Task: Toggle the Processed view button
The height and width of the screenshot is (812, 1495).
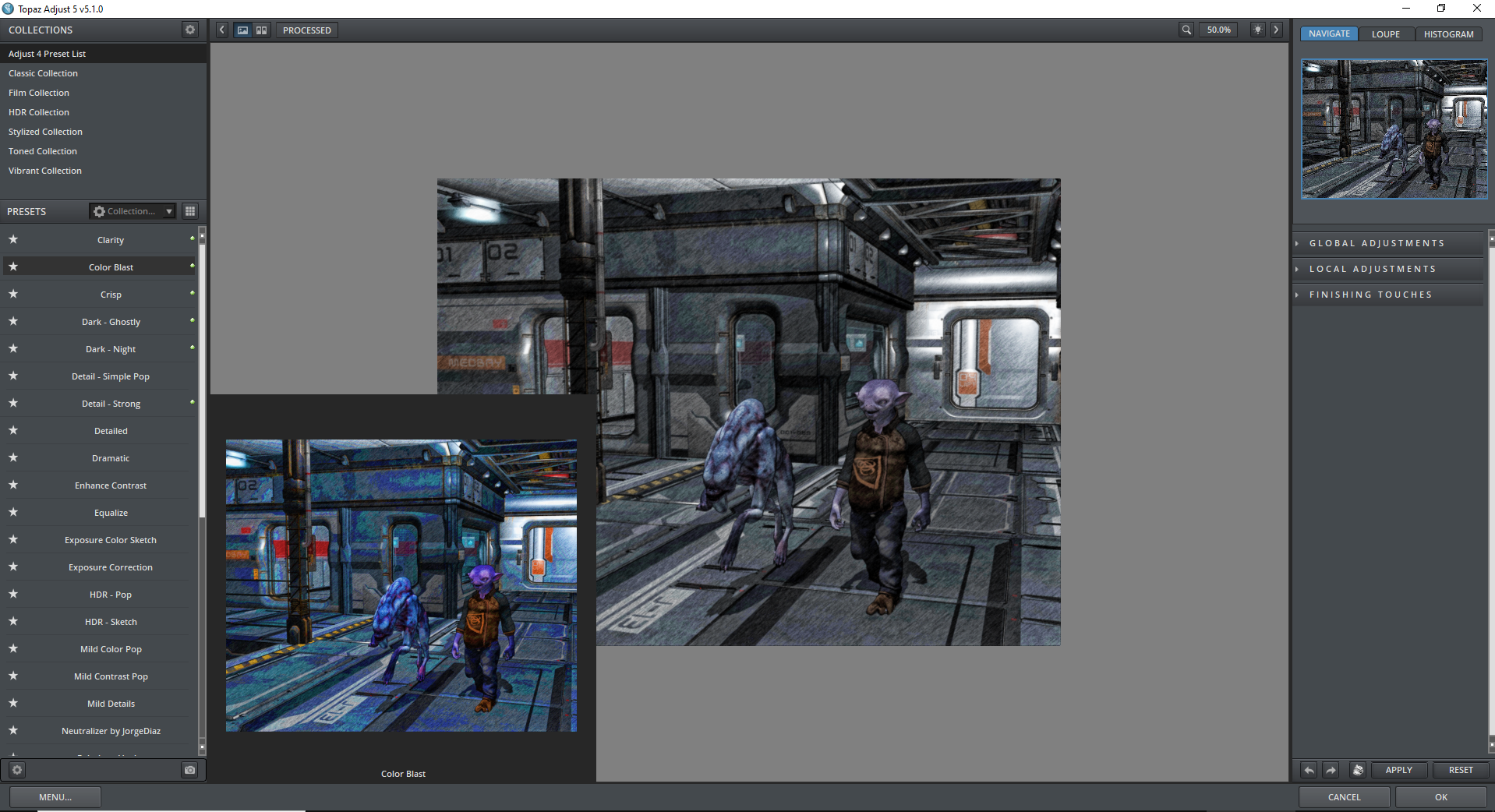Action: [x=306, y=30]
